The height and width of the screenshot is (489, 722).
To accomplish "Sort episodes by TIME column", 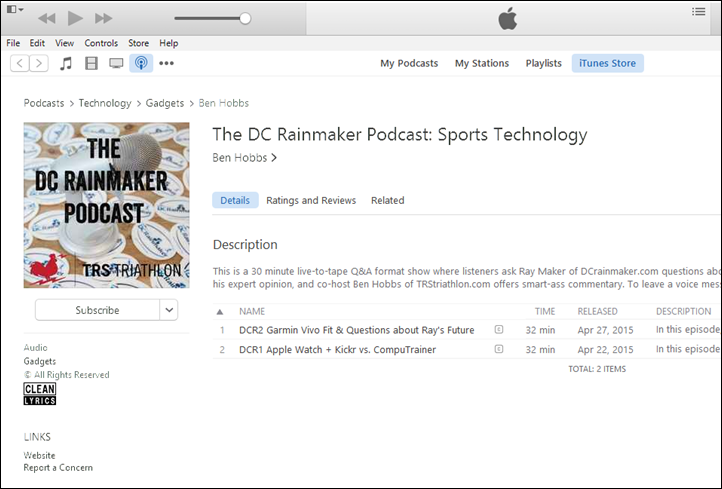I will (x=545, y=311).
